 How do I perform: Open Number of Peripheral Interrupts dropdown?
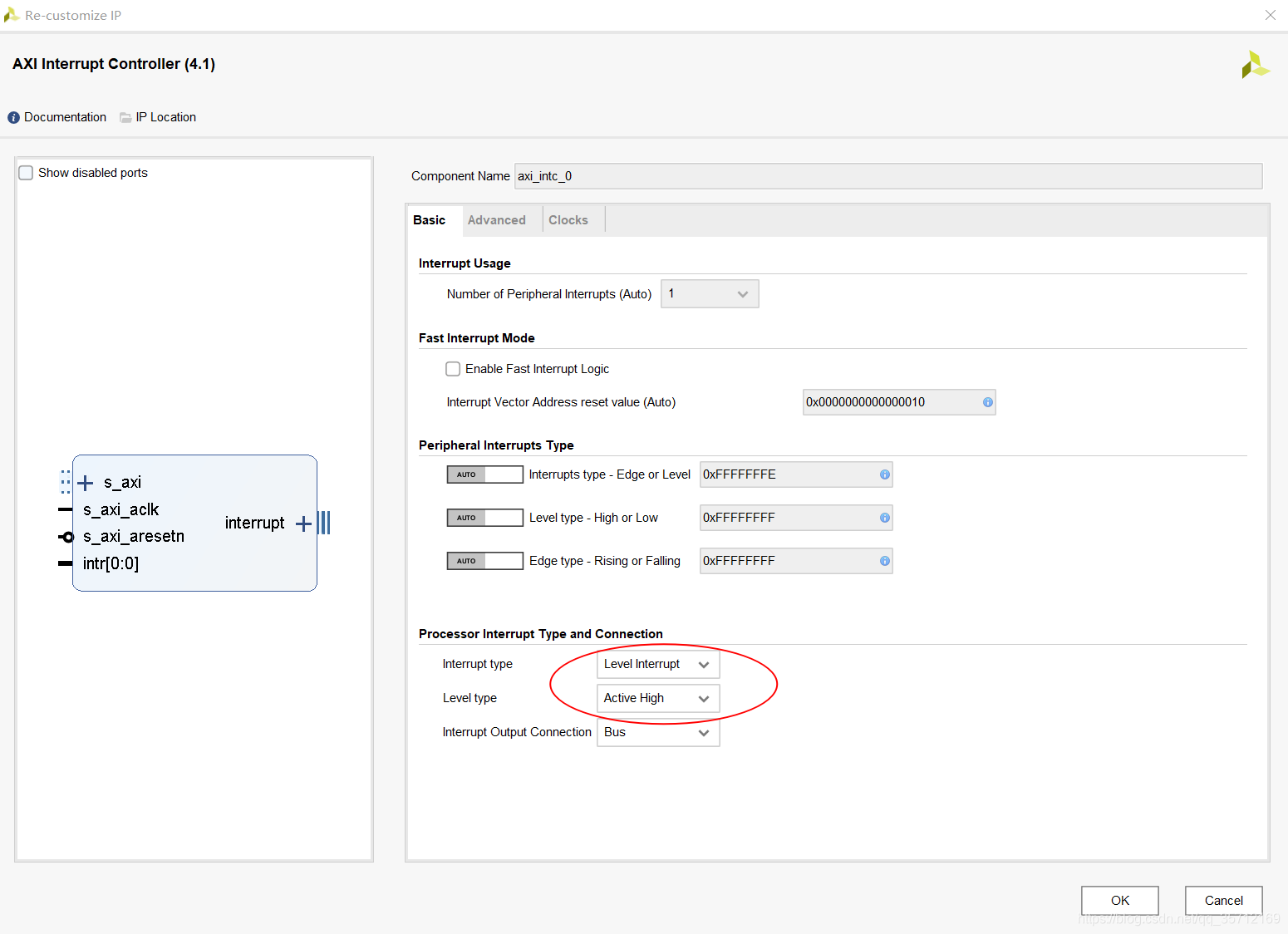tap(710, 294)
